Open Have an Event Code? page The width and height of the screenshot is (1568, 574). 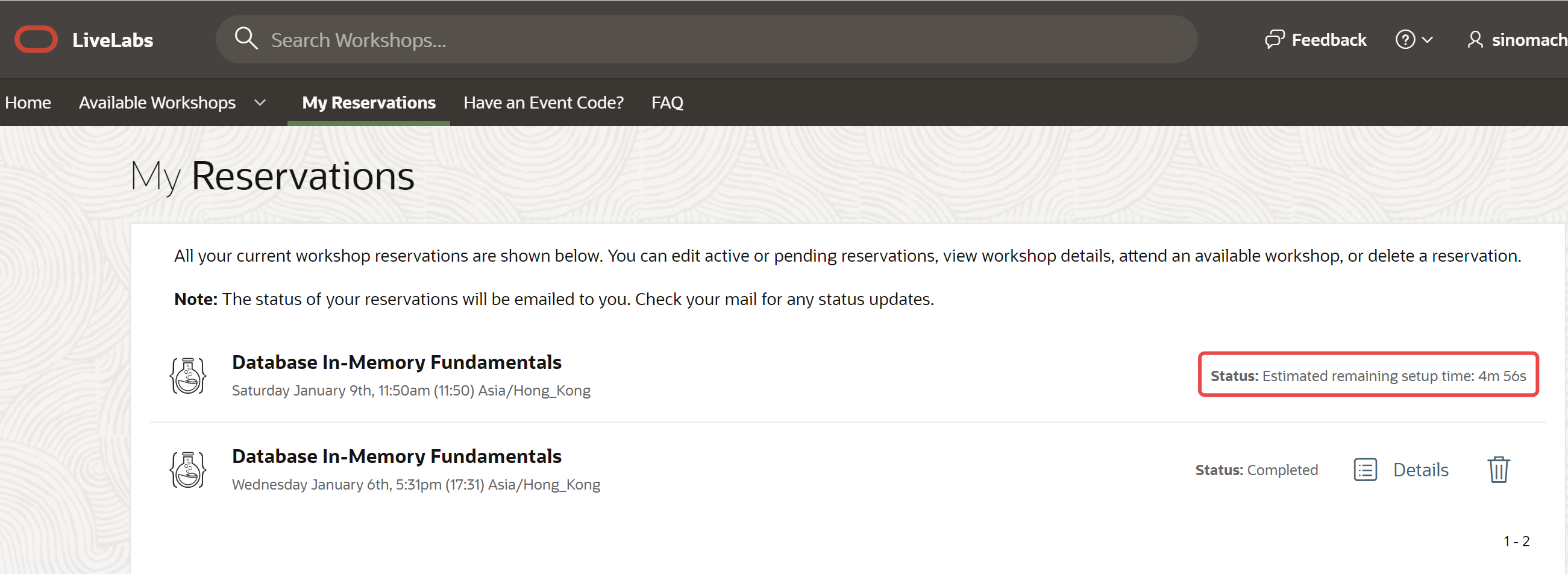point(543,103)
